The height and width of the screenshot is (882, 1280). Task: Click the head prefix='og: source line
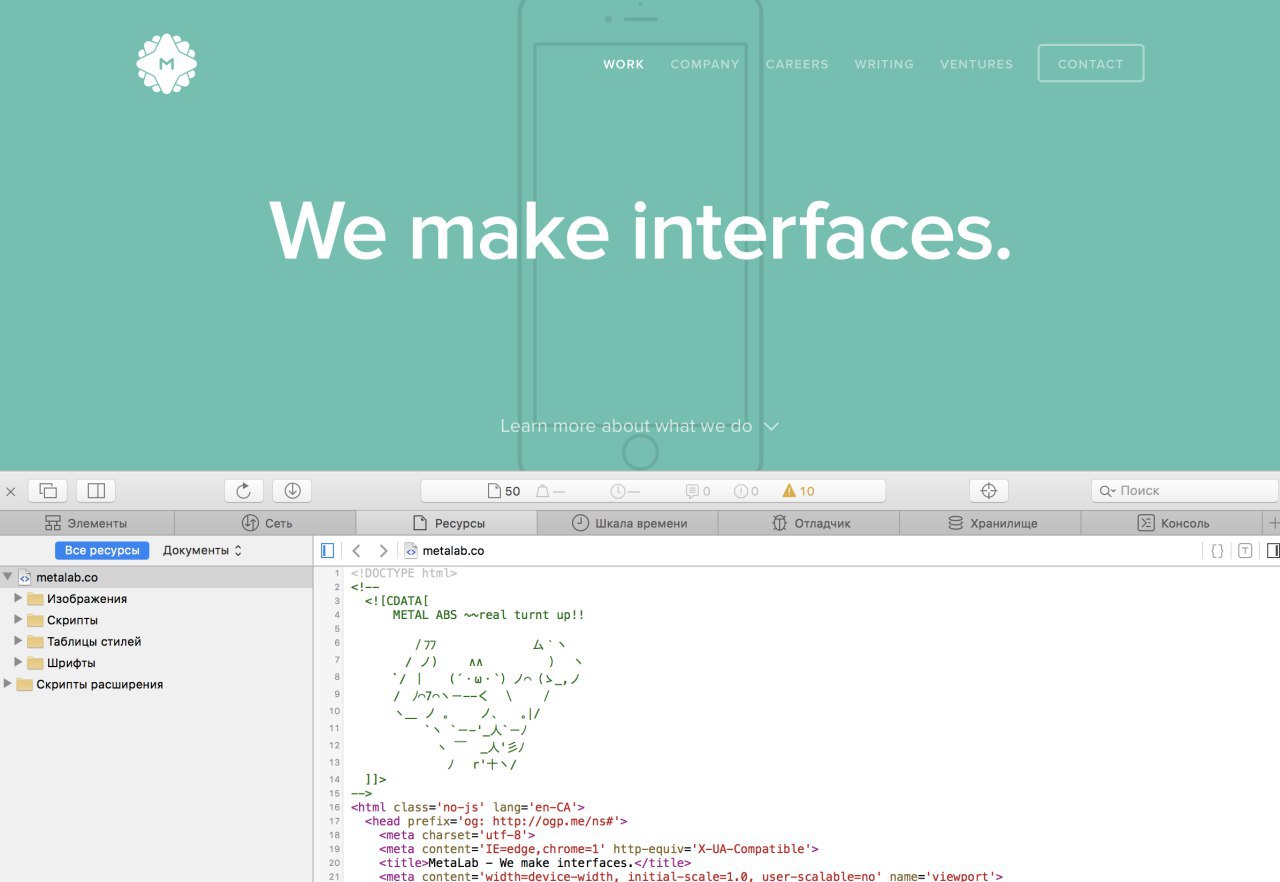tap(496, 821)
